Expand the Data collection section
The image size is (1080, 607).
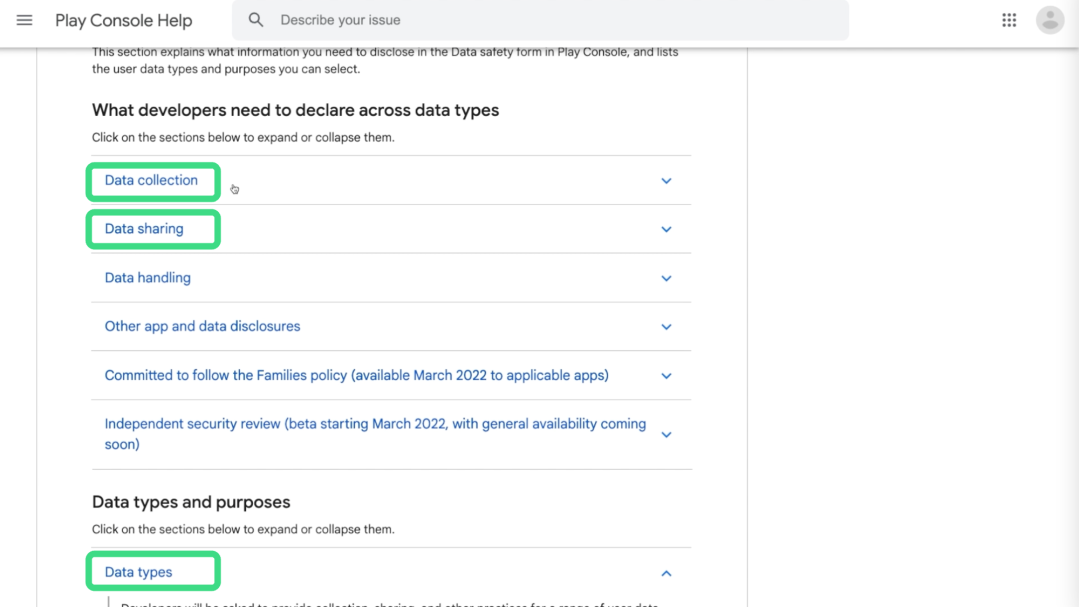coord(152,181)
